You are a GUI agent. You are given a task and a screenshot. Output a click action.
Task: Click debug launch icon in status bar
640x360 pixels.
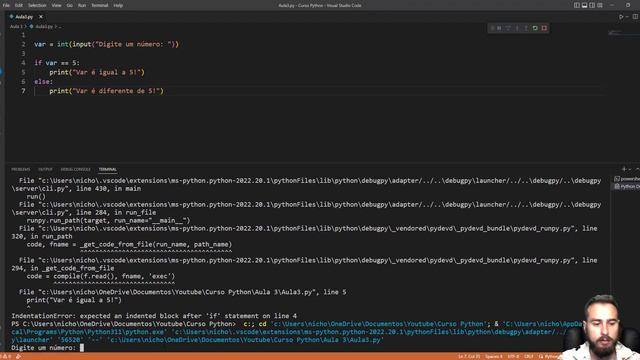[x=19, y=356]
